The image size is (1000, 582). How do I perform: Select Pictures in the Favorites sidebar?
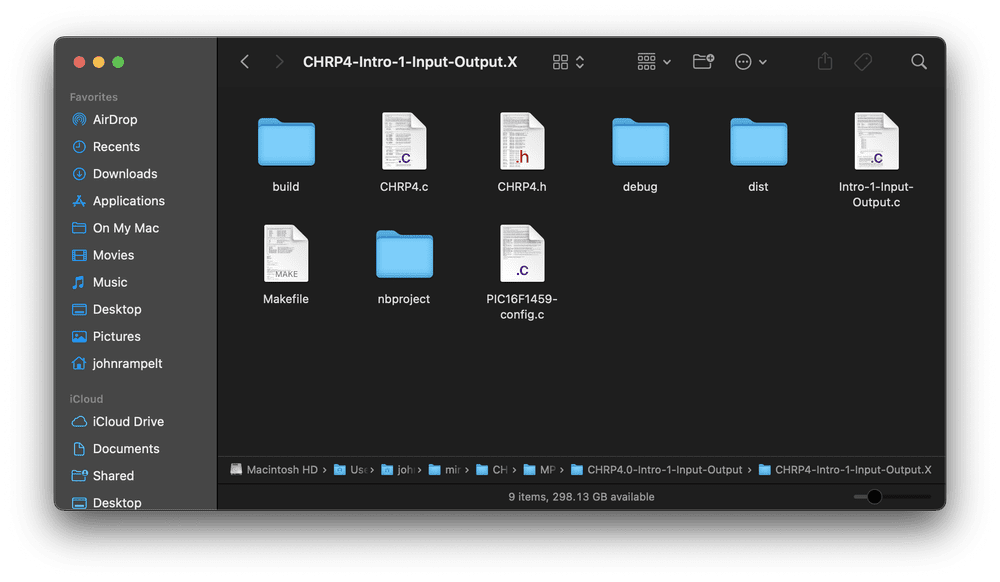pos(115,336)
